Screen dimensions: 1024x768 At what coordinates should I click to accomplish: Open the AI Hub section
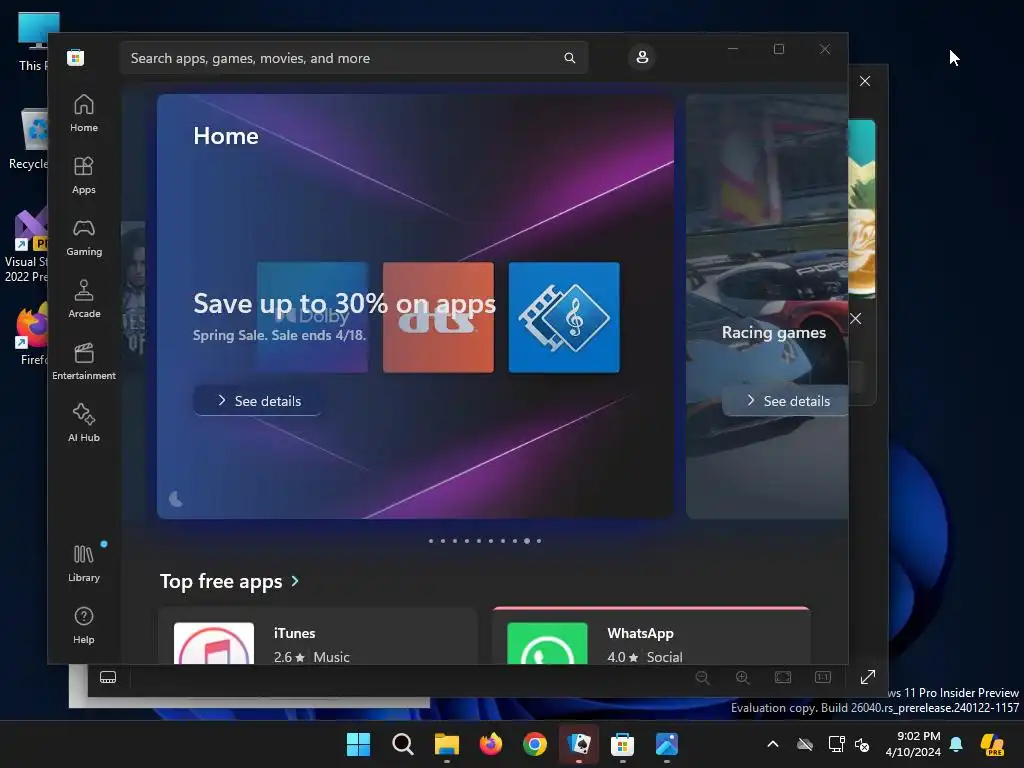[x=84, y=424]
